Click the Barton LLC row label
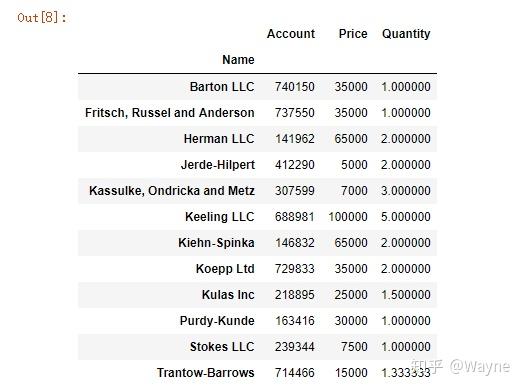Image resolution: width=523 pixels, height=391 pixels. [222, 87]
